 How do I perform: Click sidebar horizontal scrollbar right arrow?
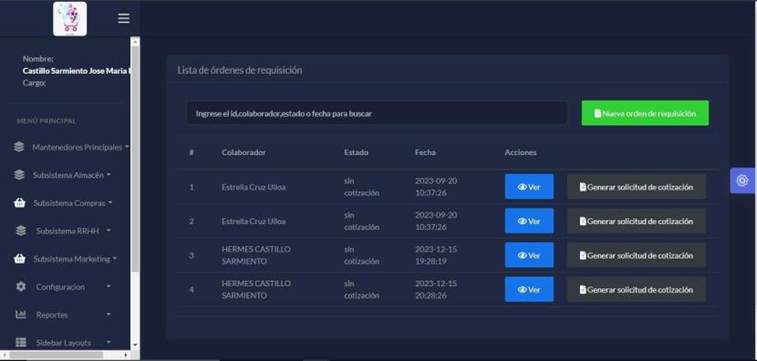[x=126, y=355]
